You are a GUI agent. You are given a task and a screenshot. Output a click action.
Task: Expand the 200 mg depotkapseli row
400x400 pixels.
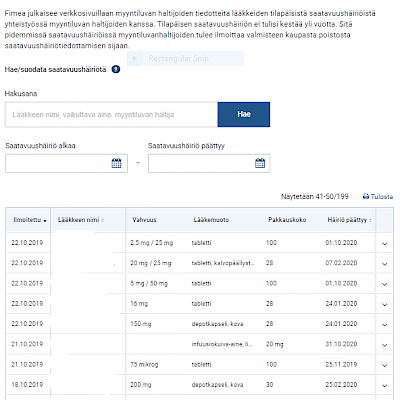385,386
